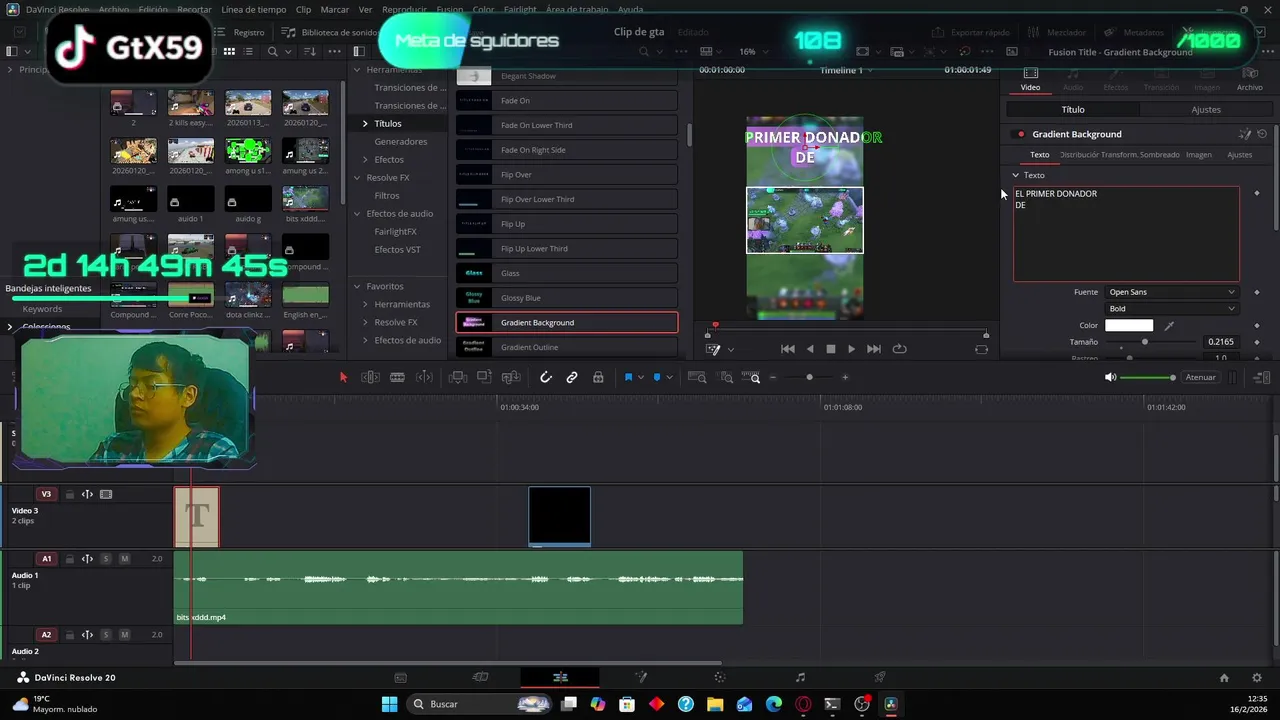Image resolution: width=1280 pixels, height=720 pixels.
Task: Select the A1 destination track button
Action: (46, 559)
